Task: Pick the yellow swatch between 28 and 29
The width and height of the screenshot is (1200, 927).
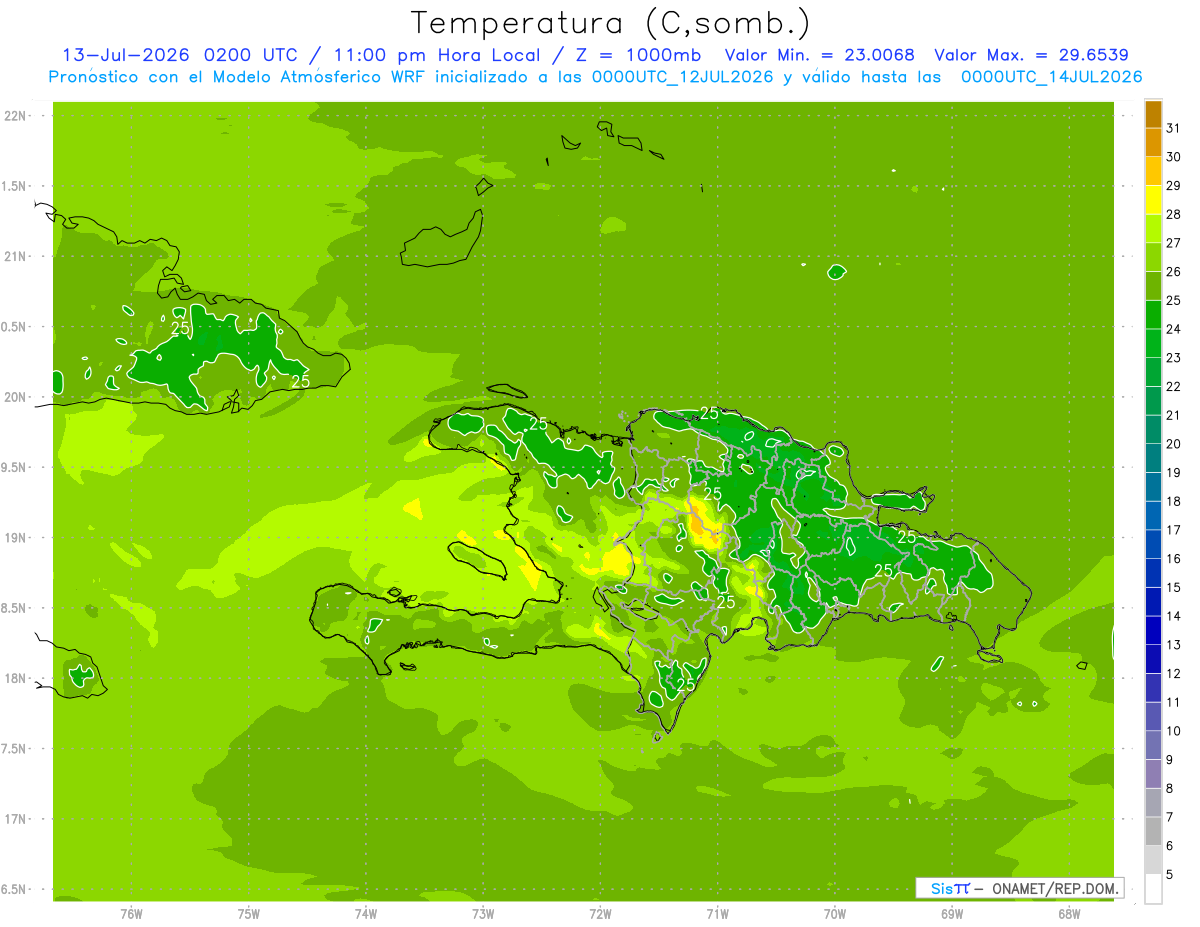Action: click(x=1153, y=200)
